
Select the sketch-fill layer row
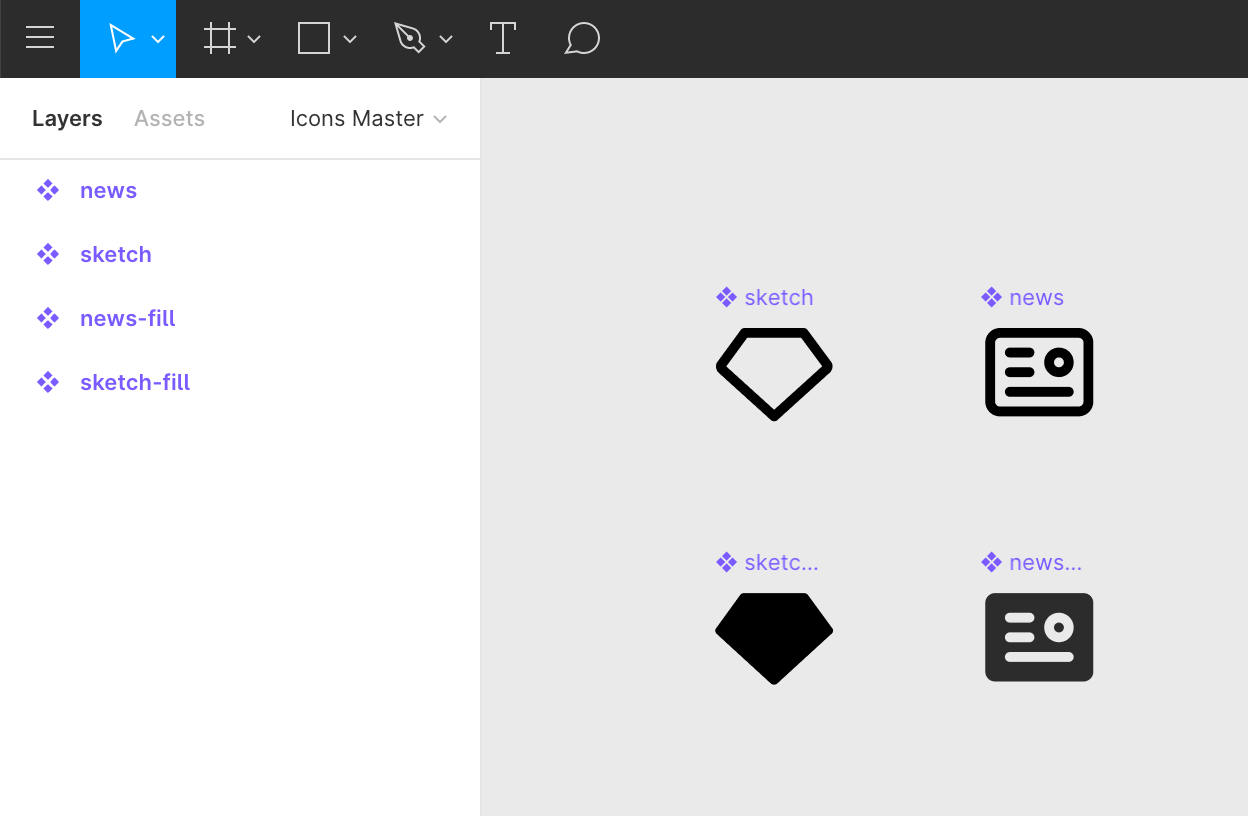click(240, 382)
